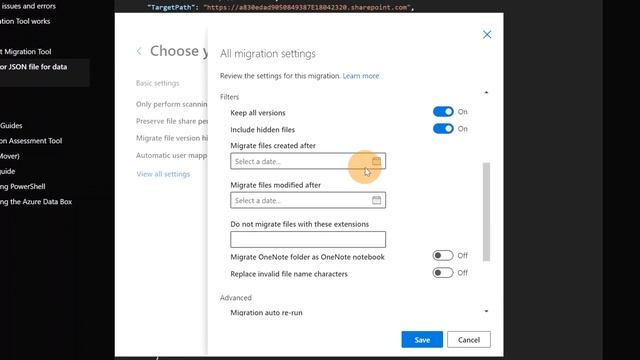This screenshot has height=360, width=640.
Task: Open View all settings link
Action: (163, 174)
